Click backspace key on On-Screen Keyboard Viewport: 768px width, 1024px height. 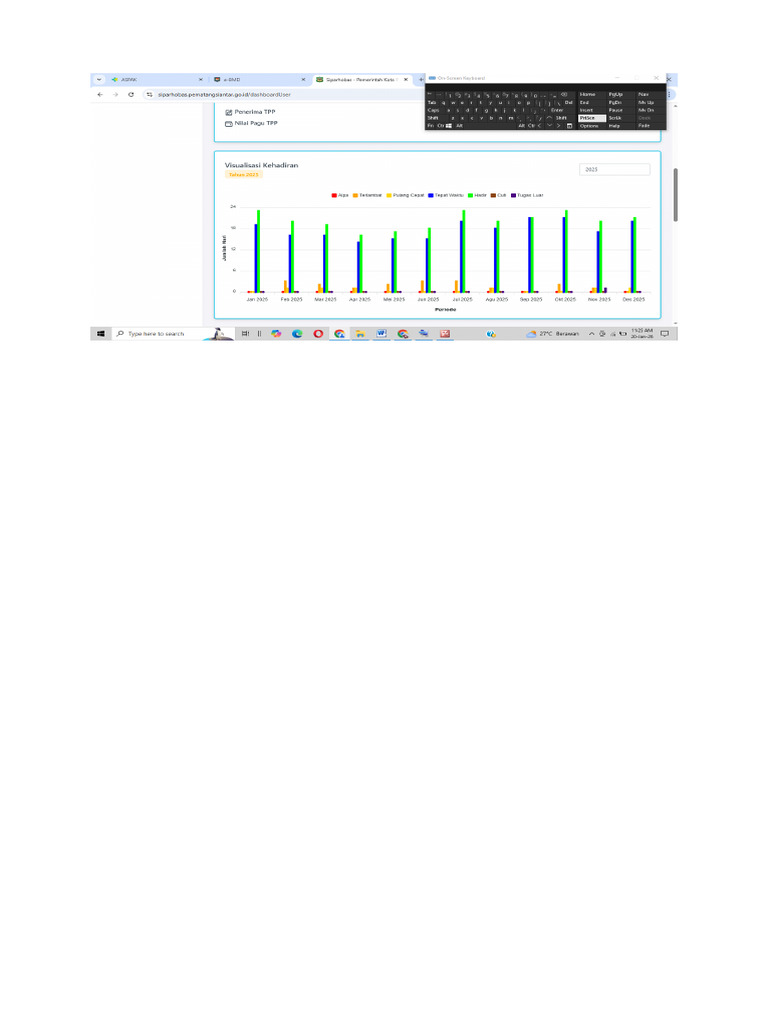tap(564, 95)
